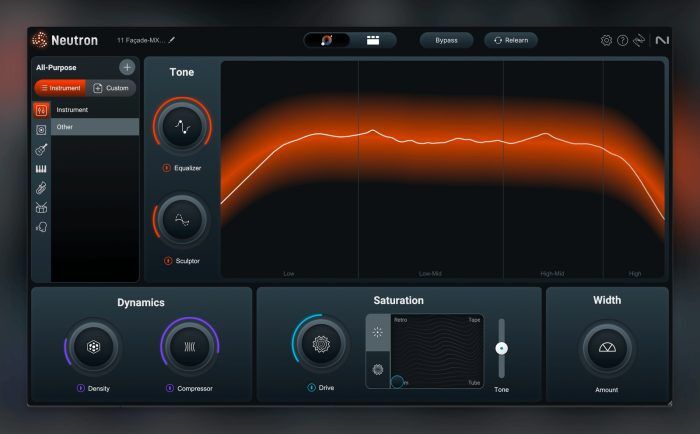Click the Relearn button
This screenshot has width=700, height=434.
click(x=511, y=41)
